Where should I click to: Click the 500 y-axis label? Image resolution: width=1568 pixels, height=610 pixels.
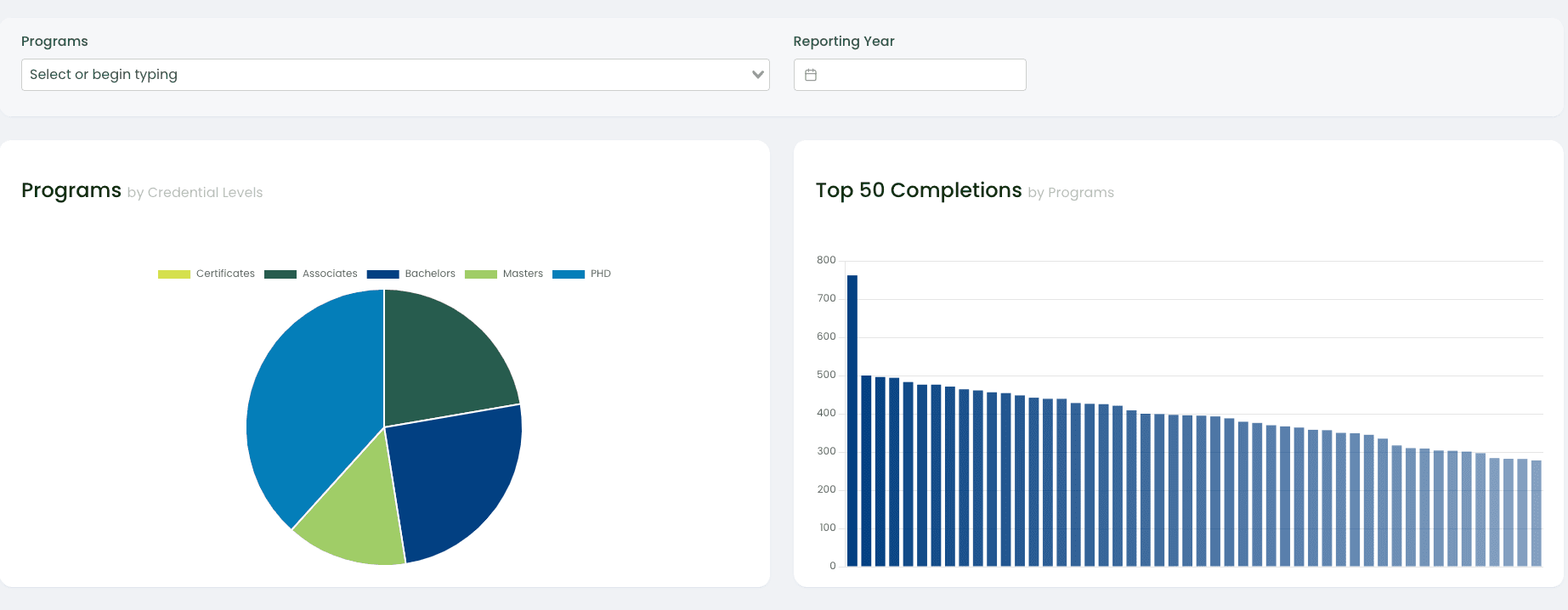tap(826, 375)
